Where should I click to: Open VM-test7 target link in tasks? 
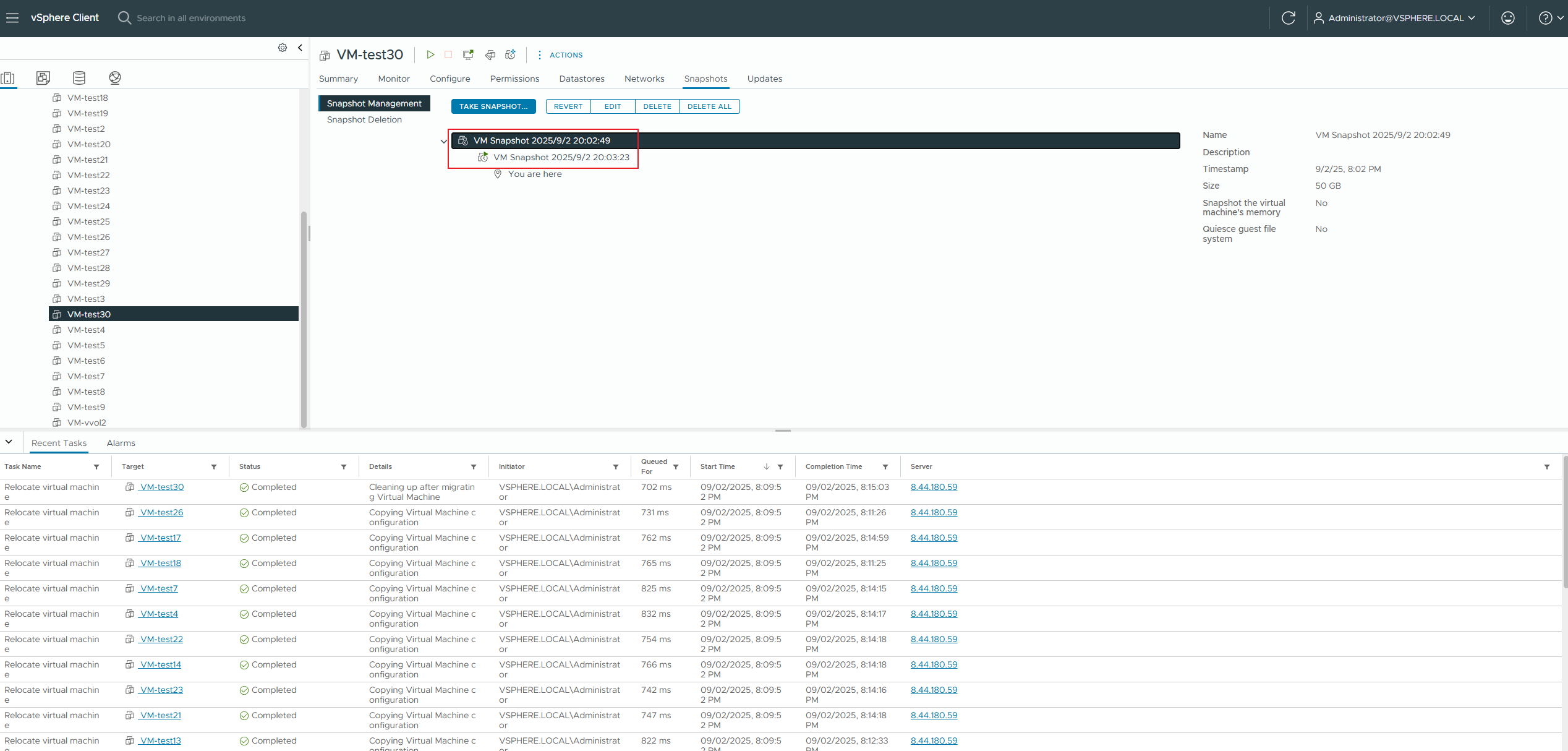(158, 588)
